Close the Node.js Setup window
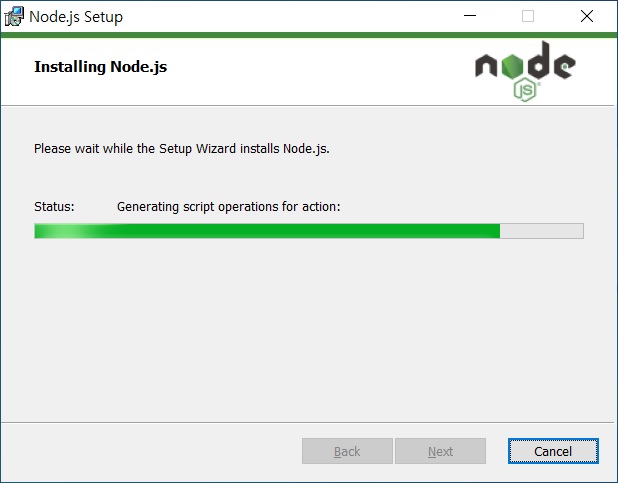The image size is (618, 483). pos(587,16)
